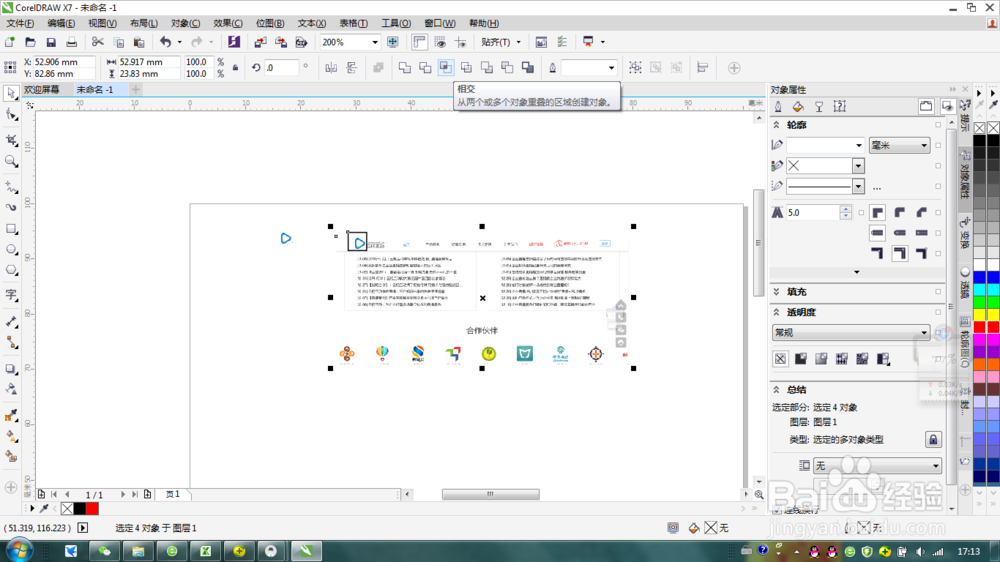Click the Cut scissors icon
Screen dimensions: 1000x562
tap(98, 42)
